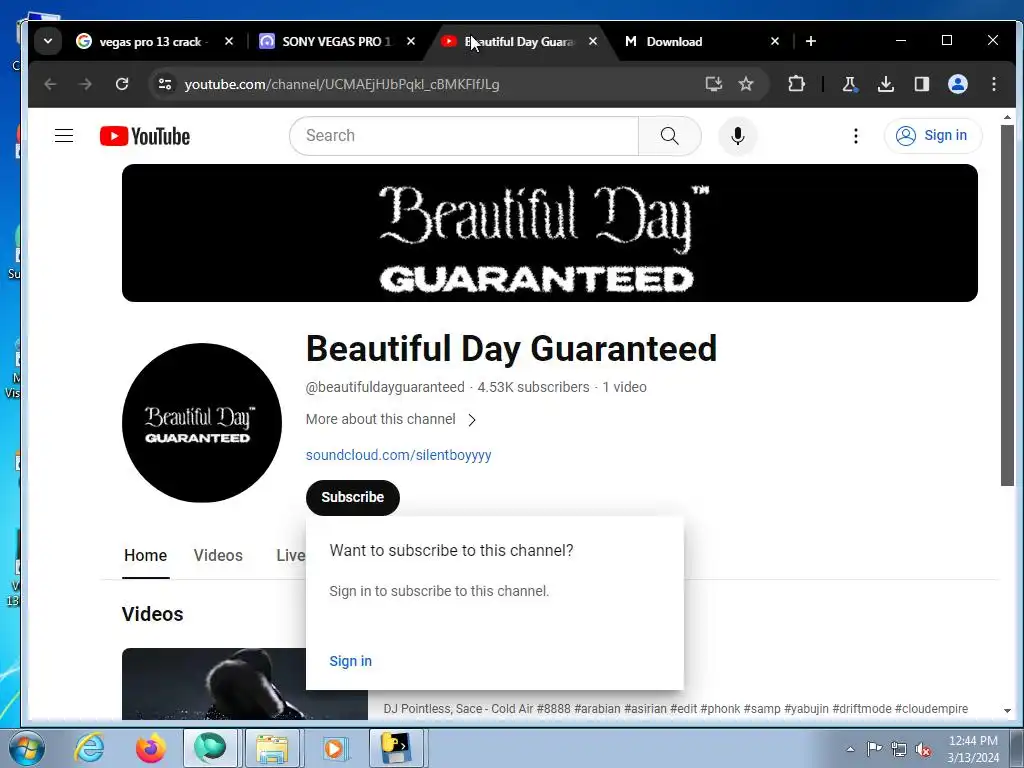This screenshot has height=768, width=1024.
Task: Click the channel's round profile picture
Action: [x=202, y=423]
